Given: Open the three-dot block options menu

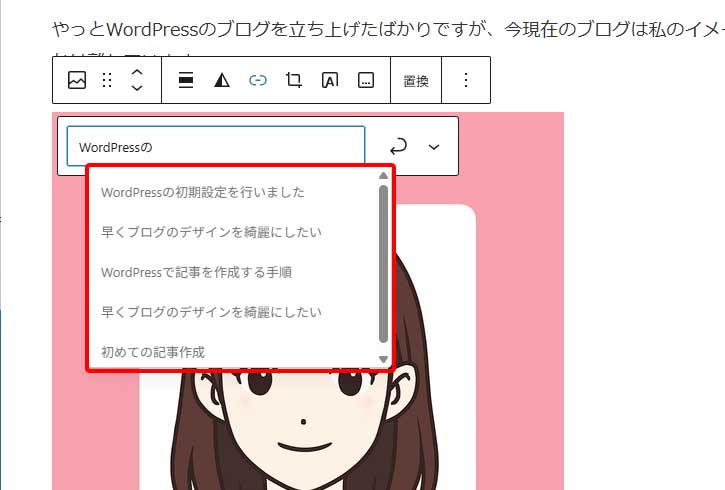Looking at the screenshot, I should pos(466,80).
